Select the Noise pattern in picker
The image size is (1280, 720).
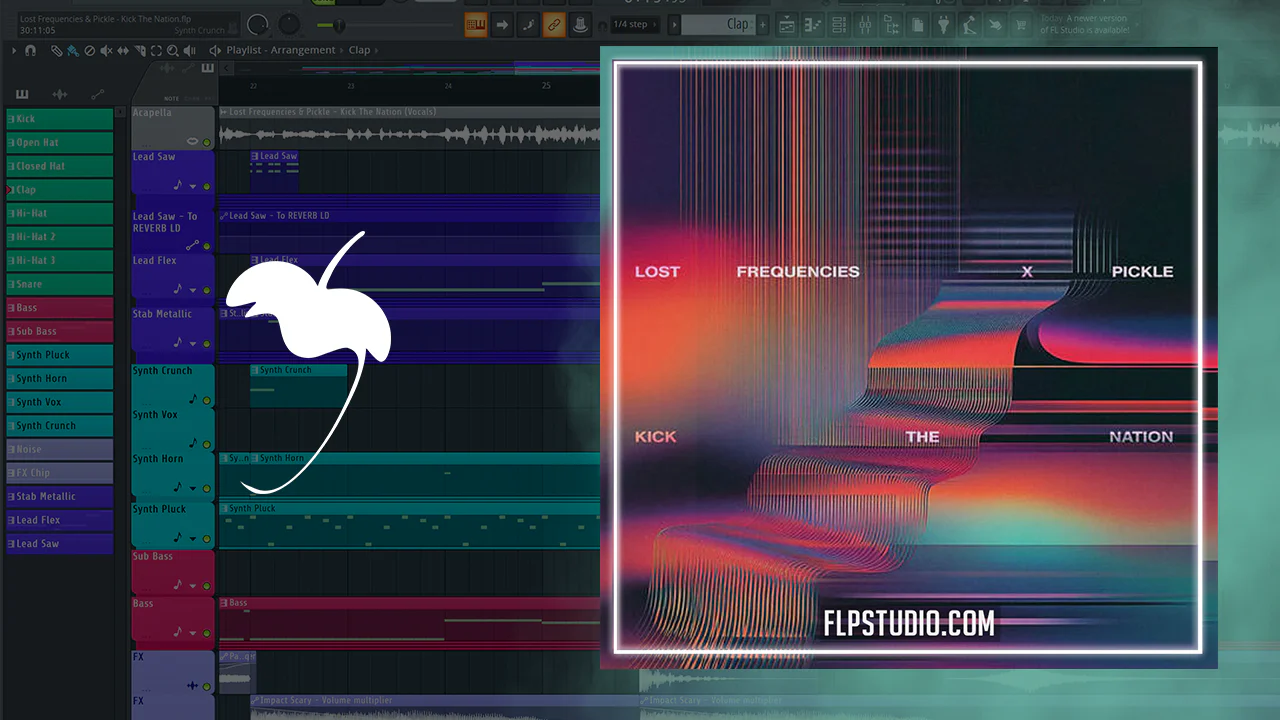pyautogui.click(x=59, y=449)
